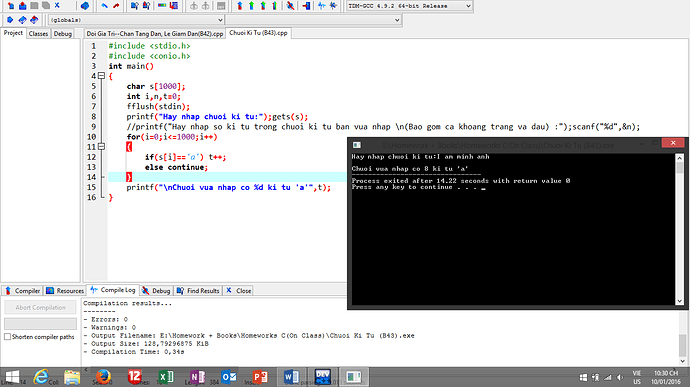
Task: Click the console window vertical scrollbar
Action: tap(679, 229)
